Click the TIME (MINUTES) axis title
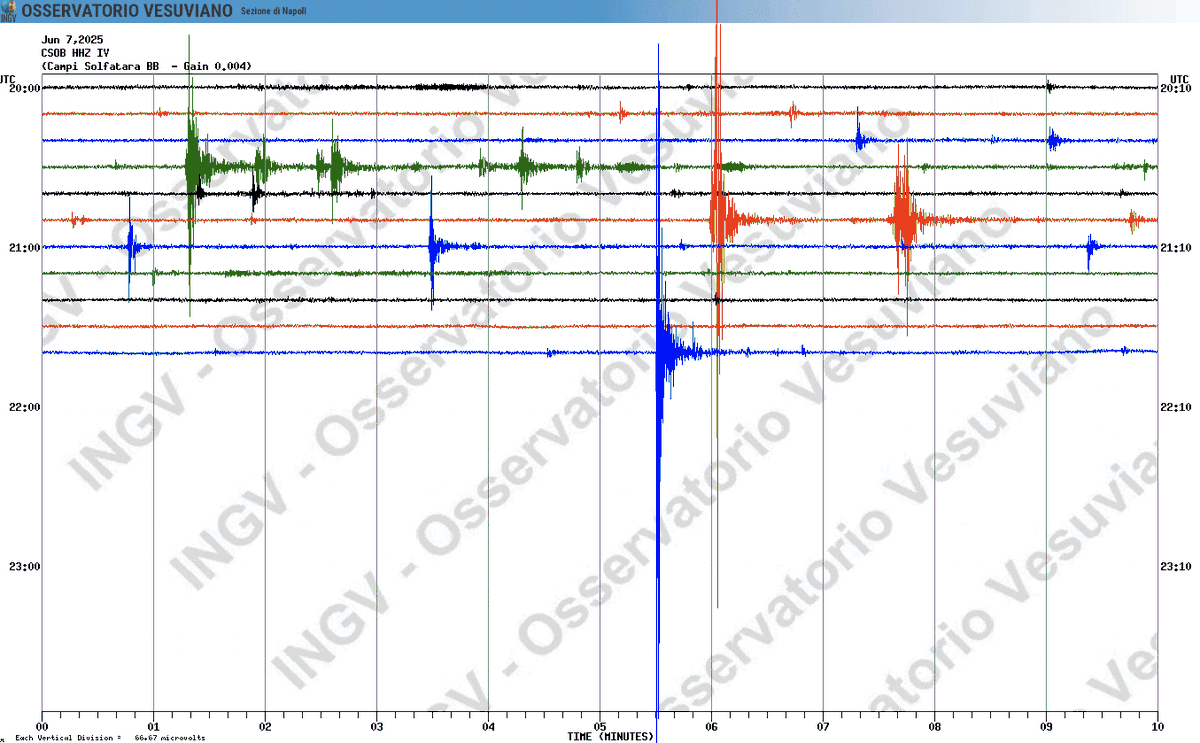Image resolution: width=1200 pixels, height=743 pixels. tap(610, 737)
